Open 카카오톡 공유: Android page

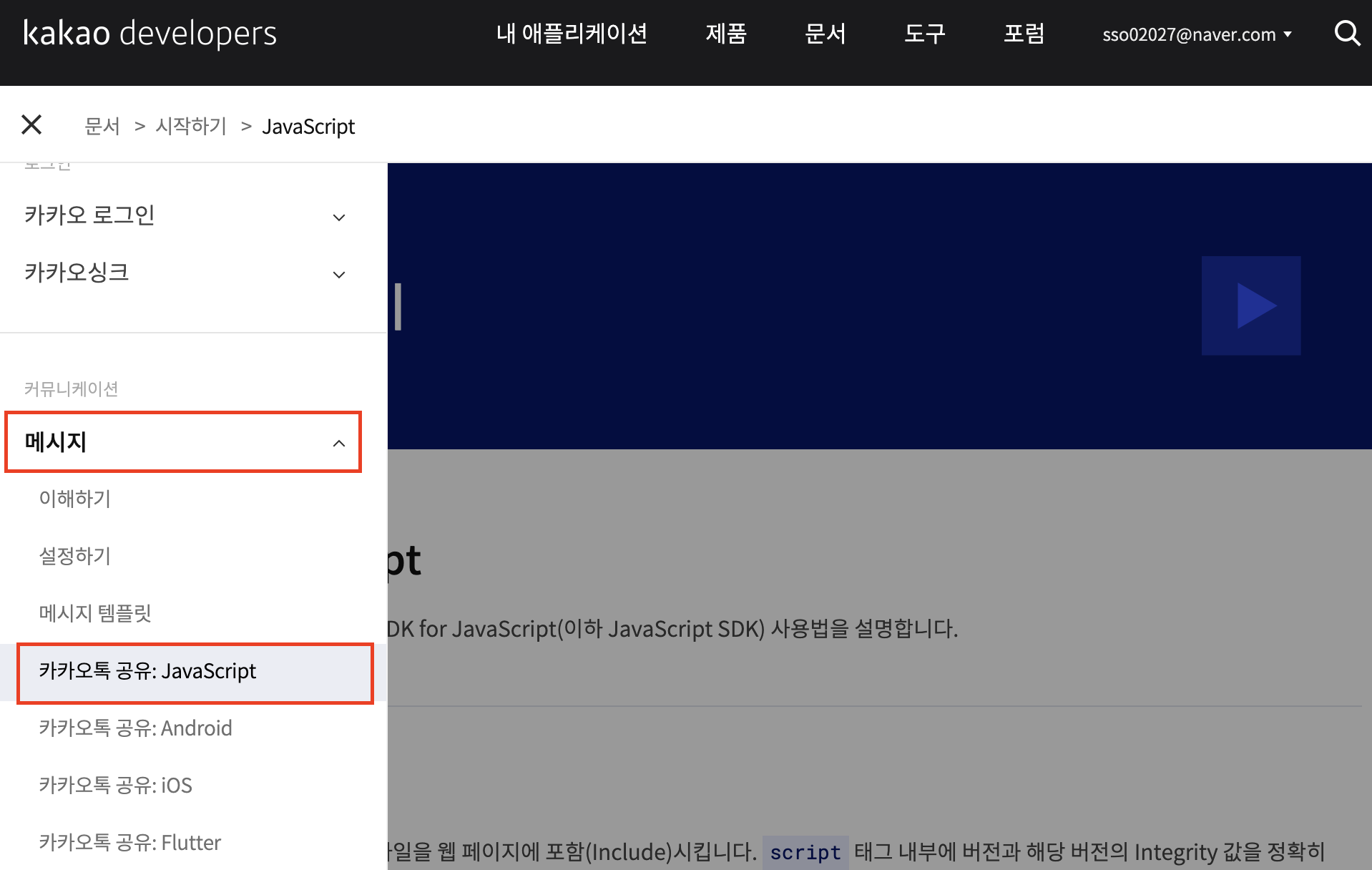135,728
